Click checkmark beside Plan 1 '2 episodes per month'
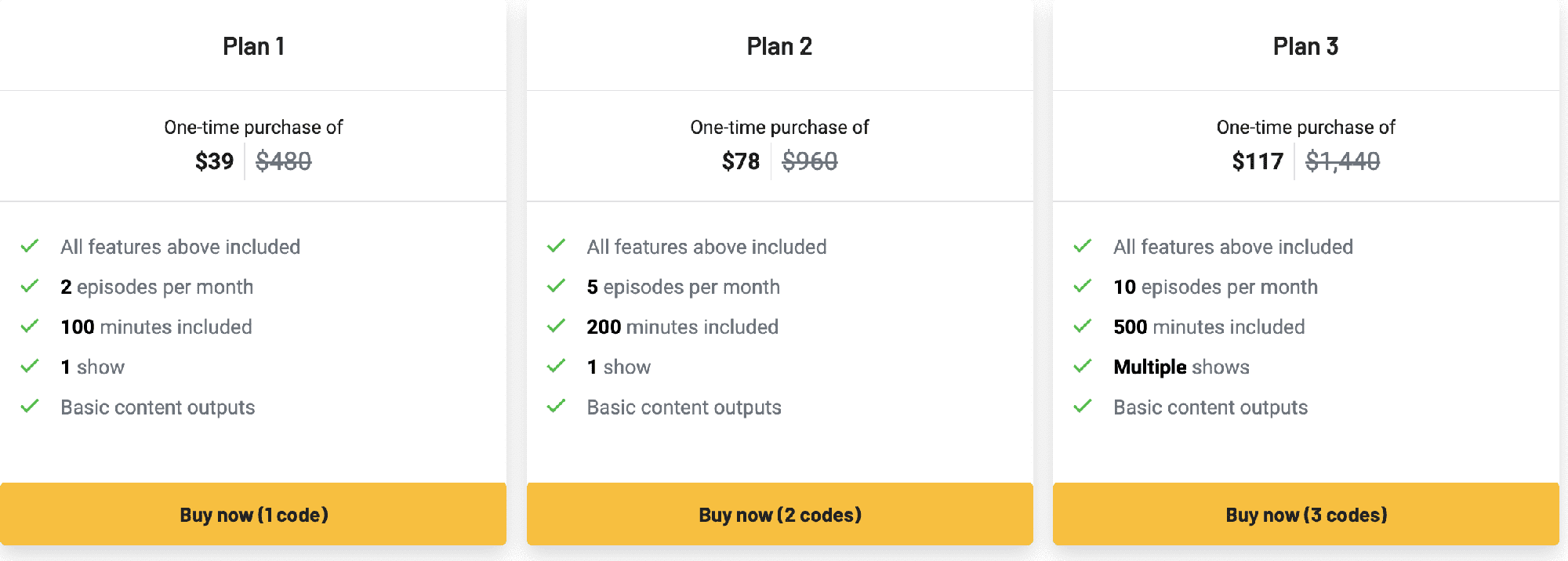Image resolution: width=1568 pixels, height=561 pixels. (x=30, y=286)
